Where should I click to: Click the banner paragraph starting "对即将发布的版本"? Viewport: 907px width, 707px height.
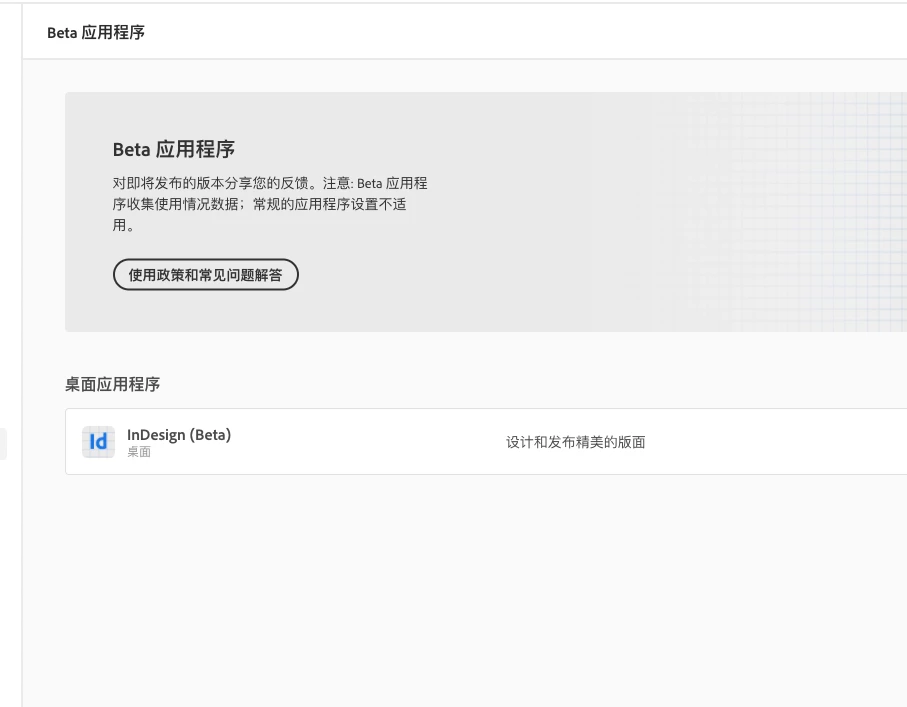point(270,204)
